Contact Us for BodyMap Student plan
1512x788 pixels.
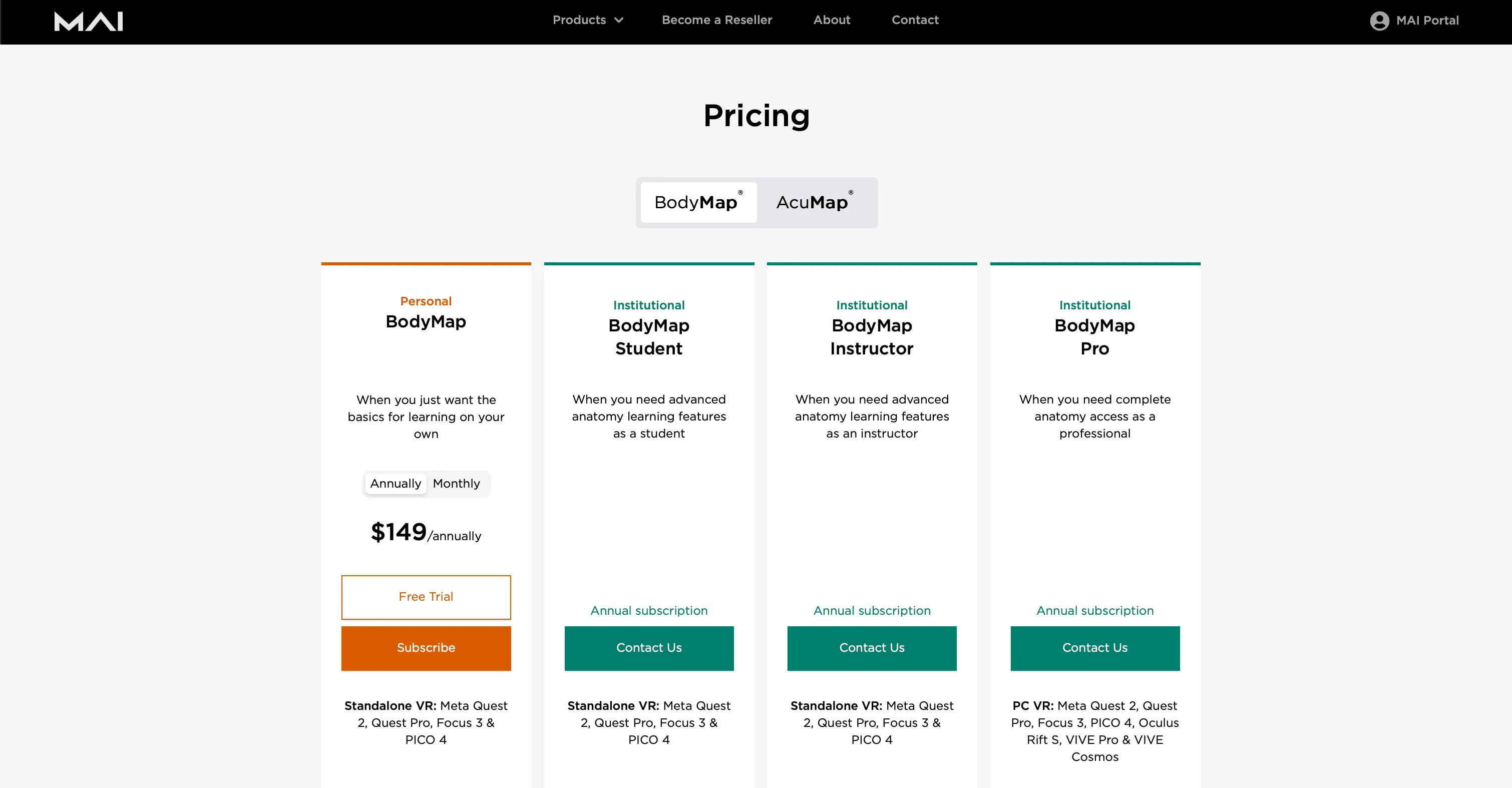coord(649,648)
